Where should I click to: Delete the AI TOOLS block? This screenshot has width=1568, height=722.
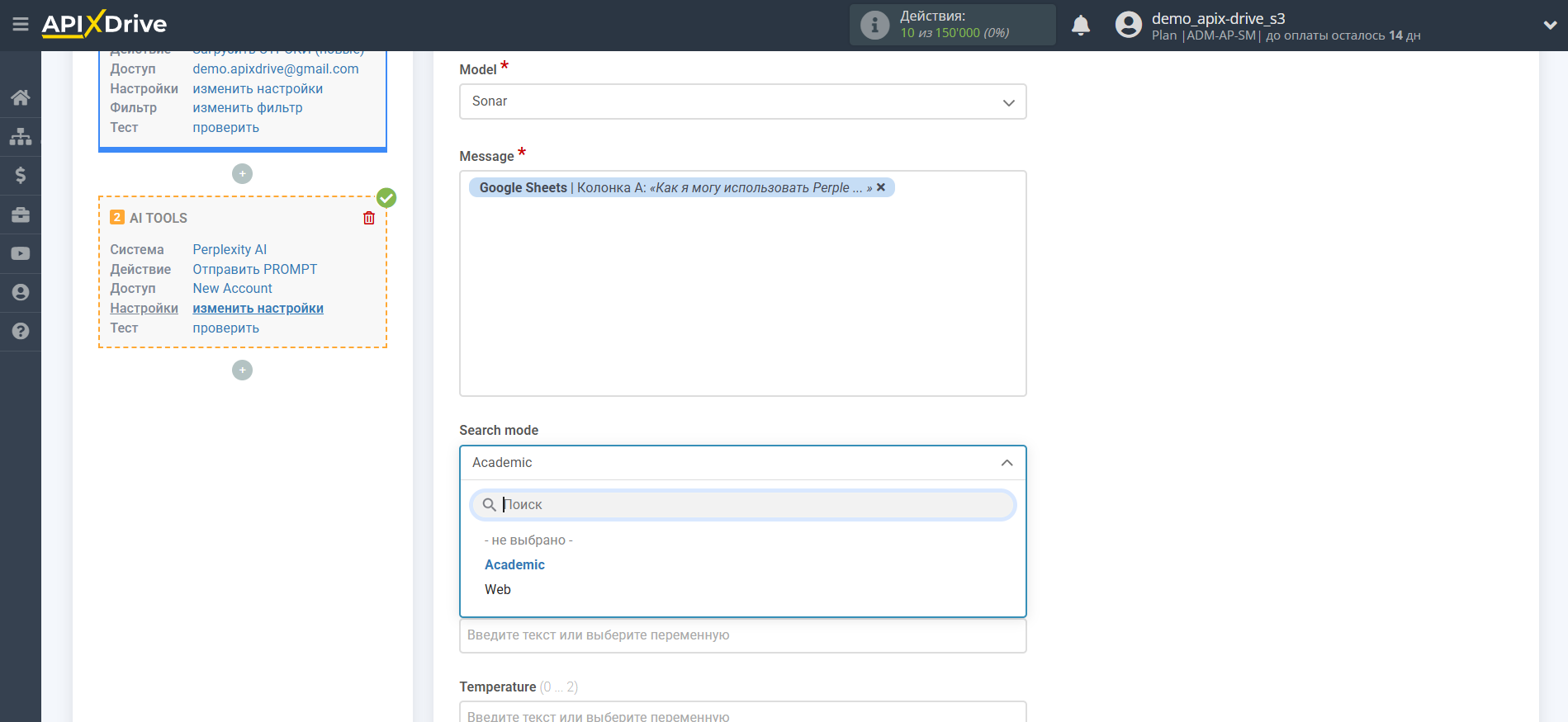click(369, 218)
